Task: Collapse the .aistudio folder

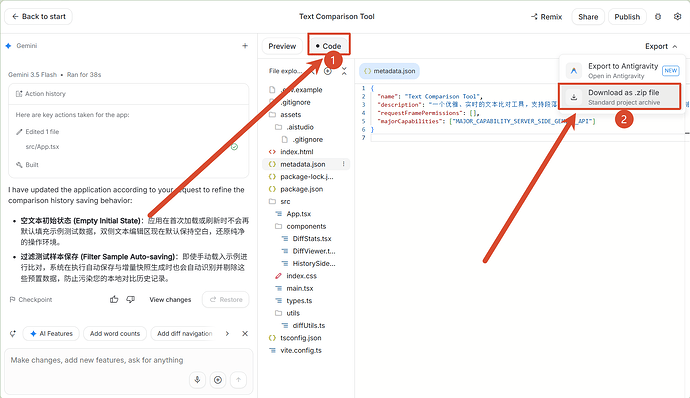Action: (x=300, y=127)
